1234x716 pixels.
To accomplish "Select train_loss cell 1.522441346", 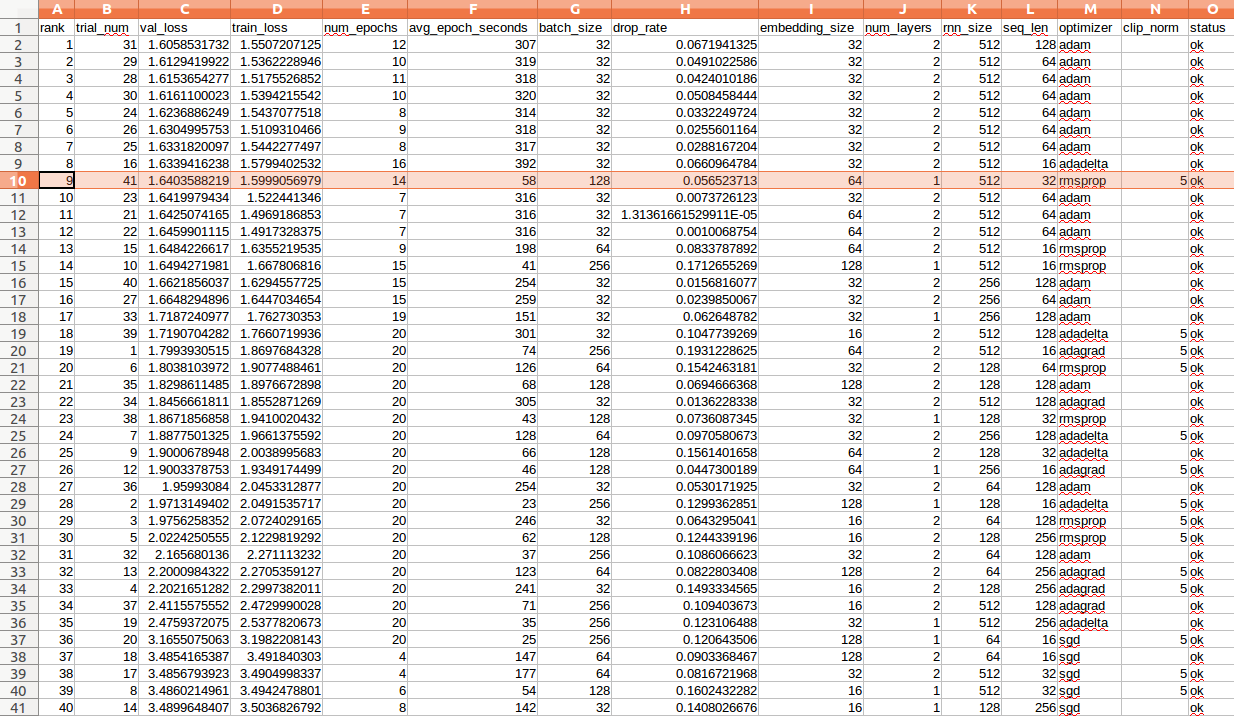I will [275, 197].
